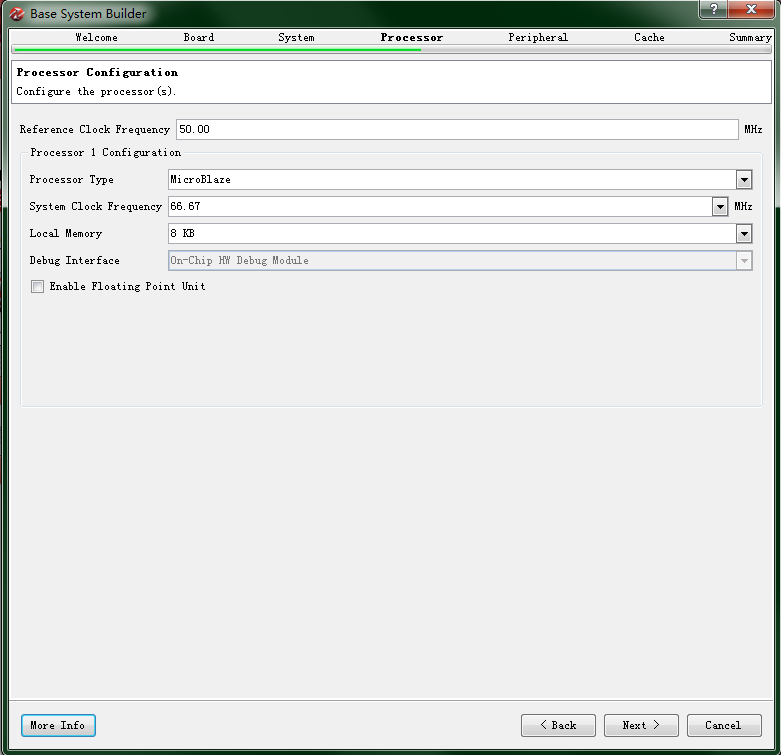Open the disabled Debug Interface dropdown
Viewport: 781px width, 755px height.
[x=460, y=260]
